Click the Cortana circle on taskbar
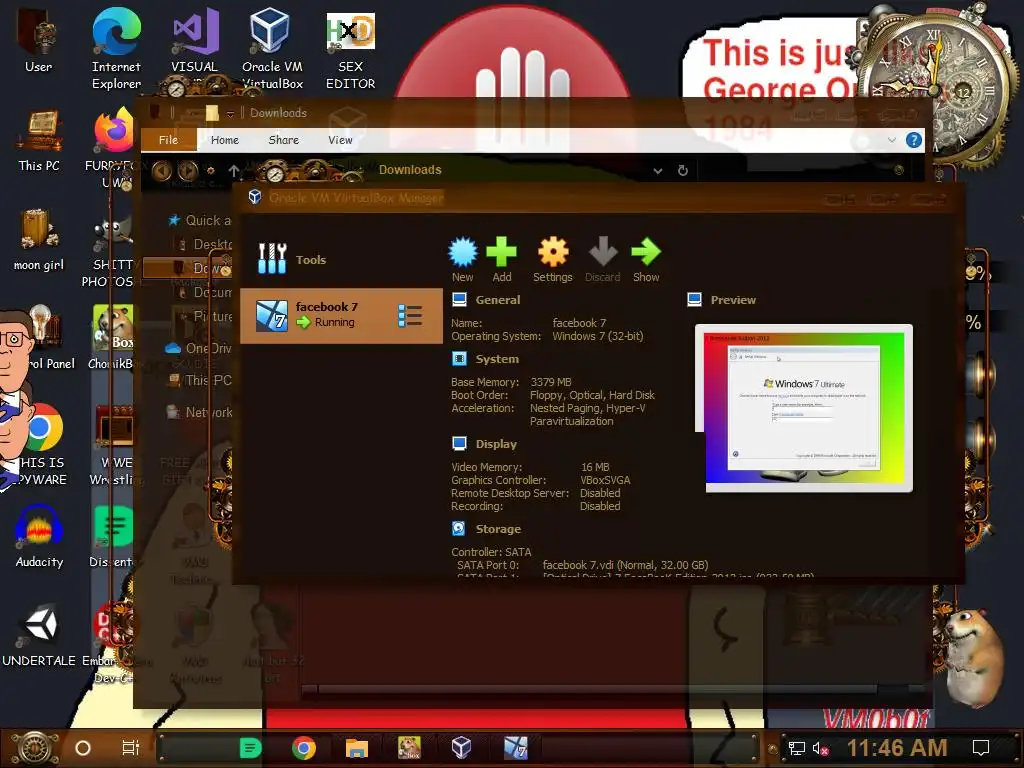Screen dimensions: 1024x768 click(83, 748)
